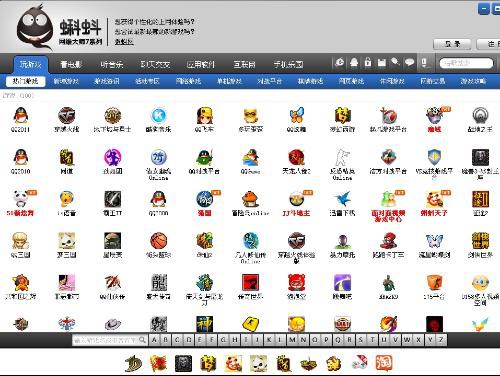
Task: Click the floppy disk toolbar icon
Action: (x=382, y=62)
